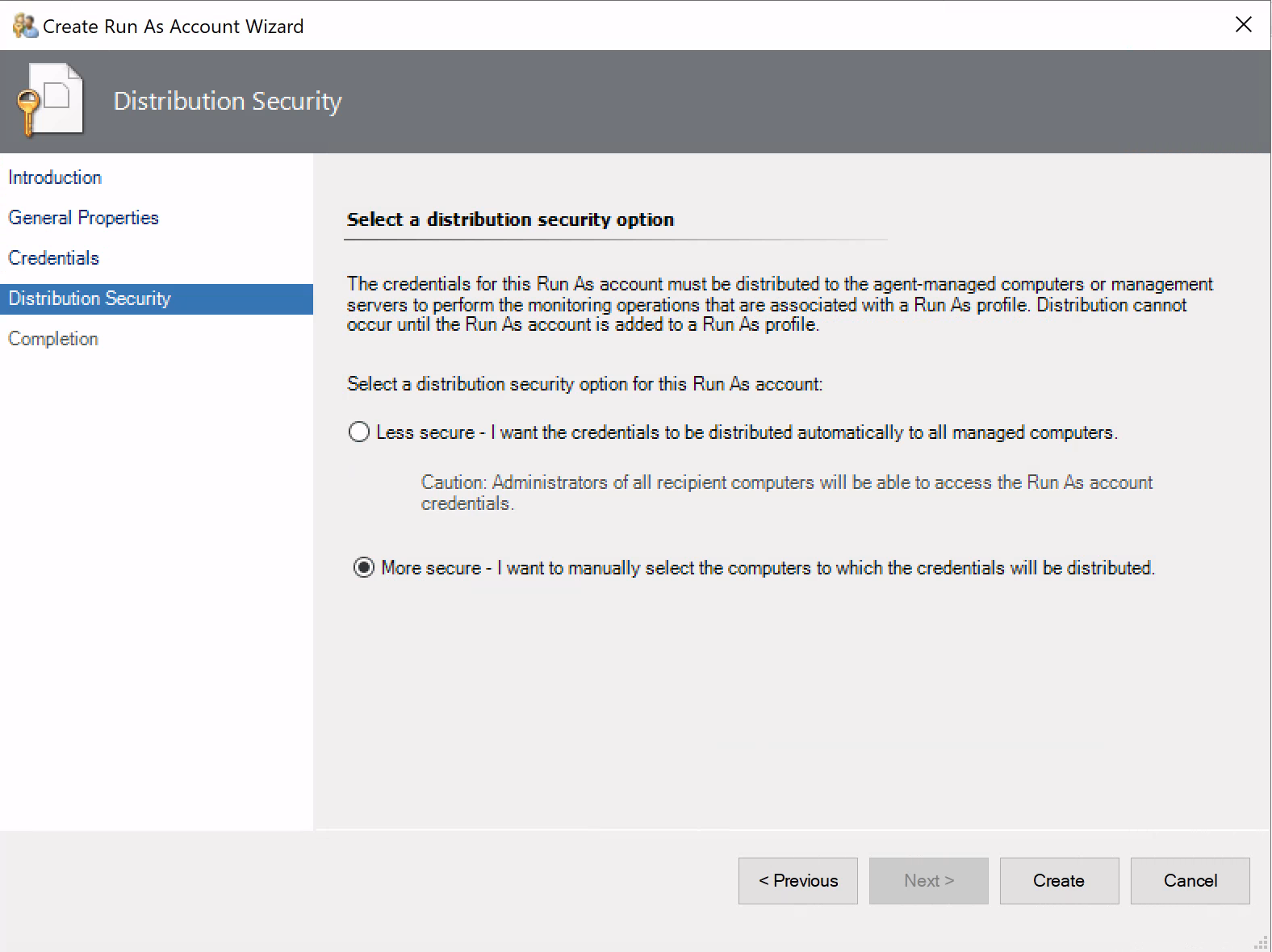The height and width of the screenshot is (952, 1272).
Task: Click Create to make the account
Action: coord(1059,881)
